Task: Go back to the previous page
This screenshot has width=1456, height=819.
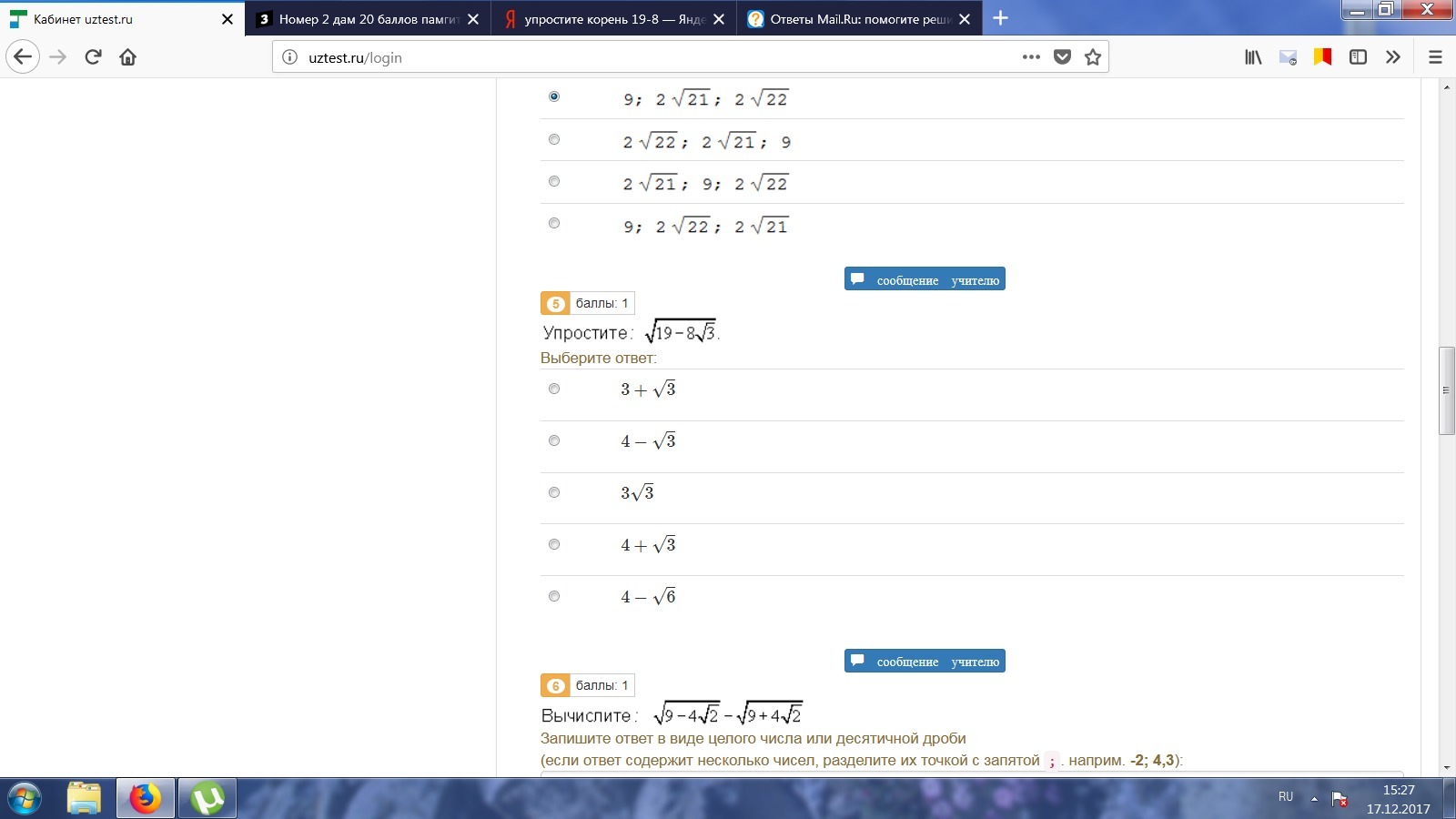Action: [x=23, y=57]
